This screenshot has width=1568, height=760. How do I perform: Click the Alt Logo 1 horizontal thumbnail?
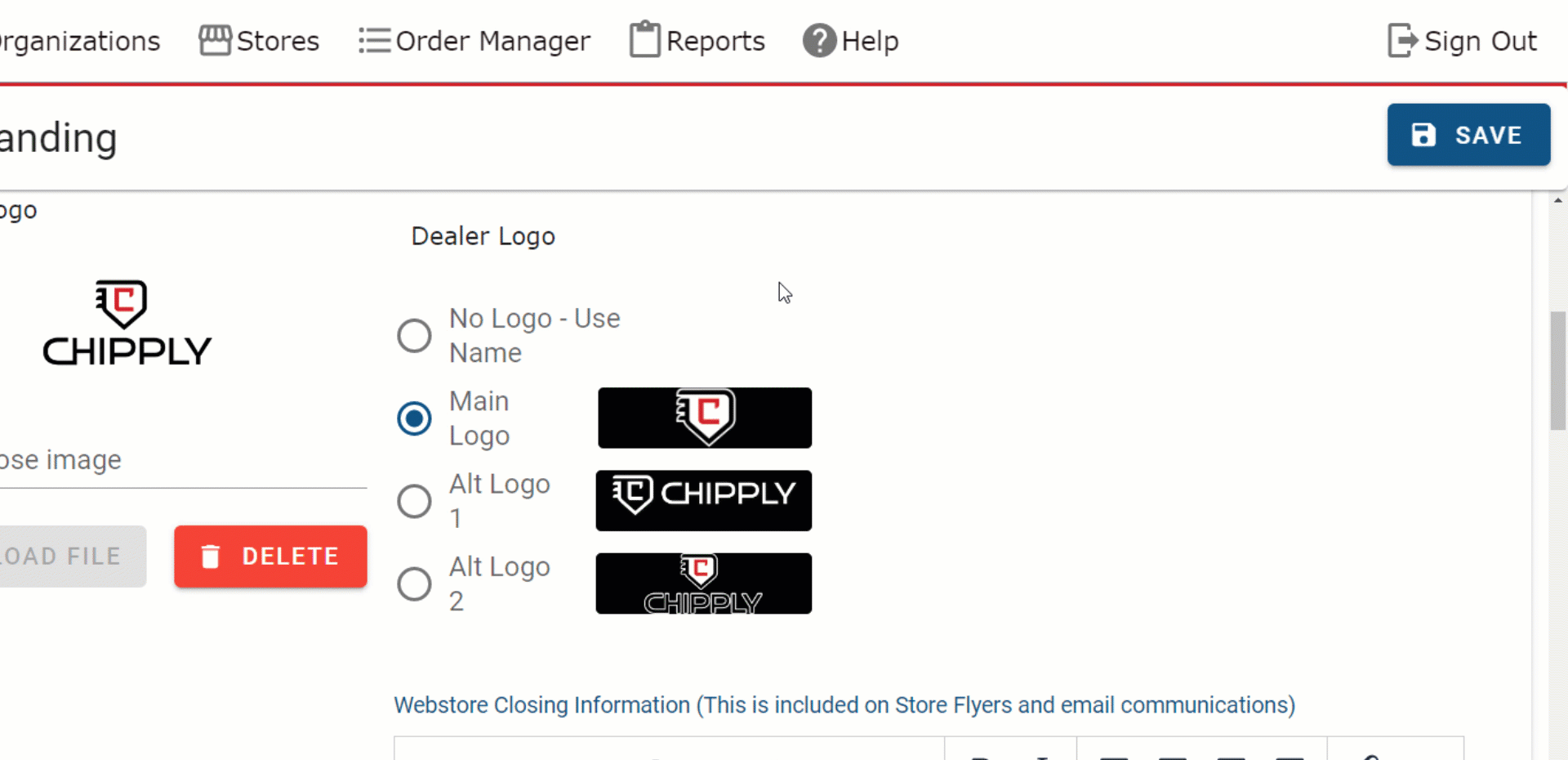pos(704,500)
